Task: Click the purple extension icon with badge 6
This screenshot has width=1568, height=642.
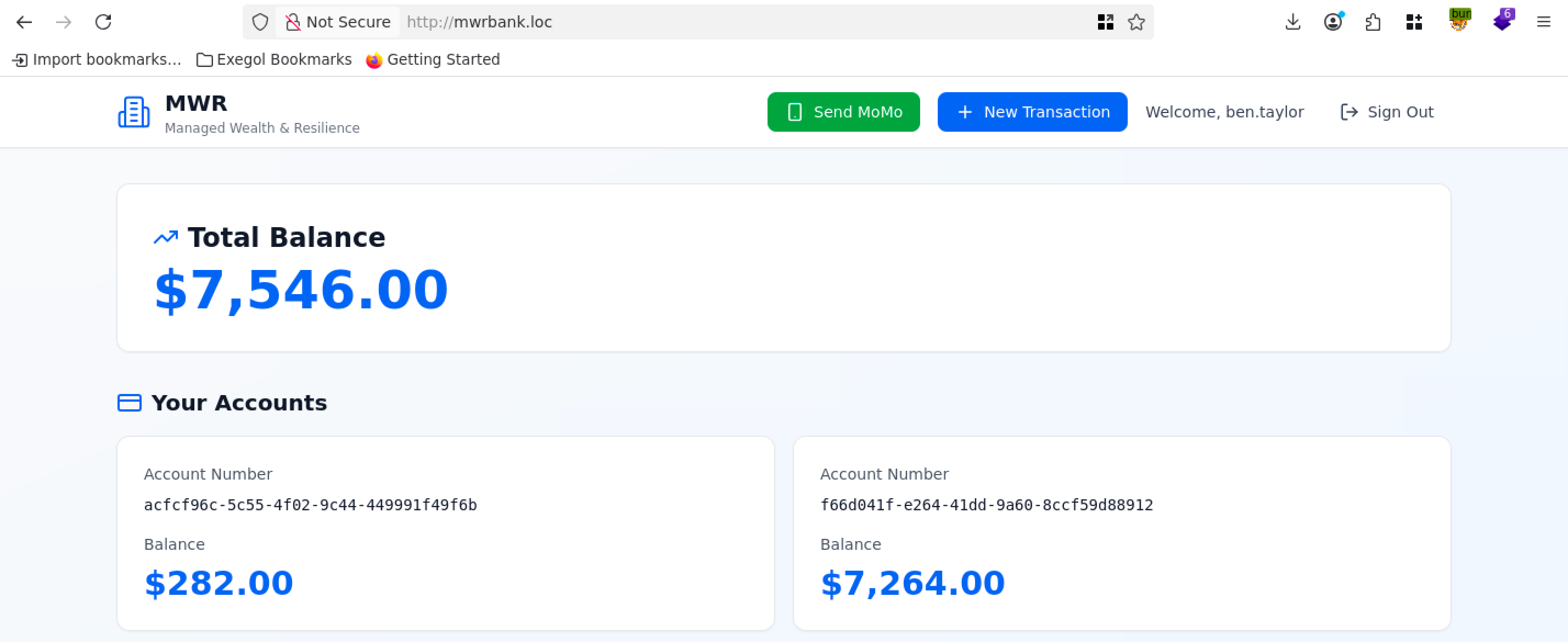Action: (1503, 21)
